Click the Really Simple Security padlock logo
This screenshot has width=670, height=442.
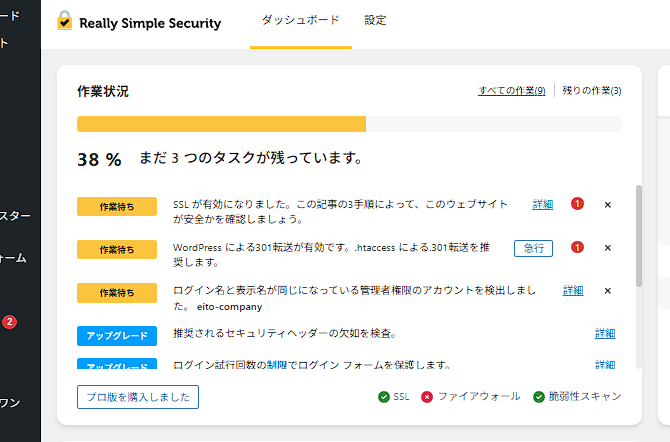point(65,21)
